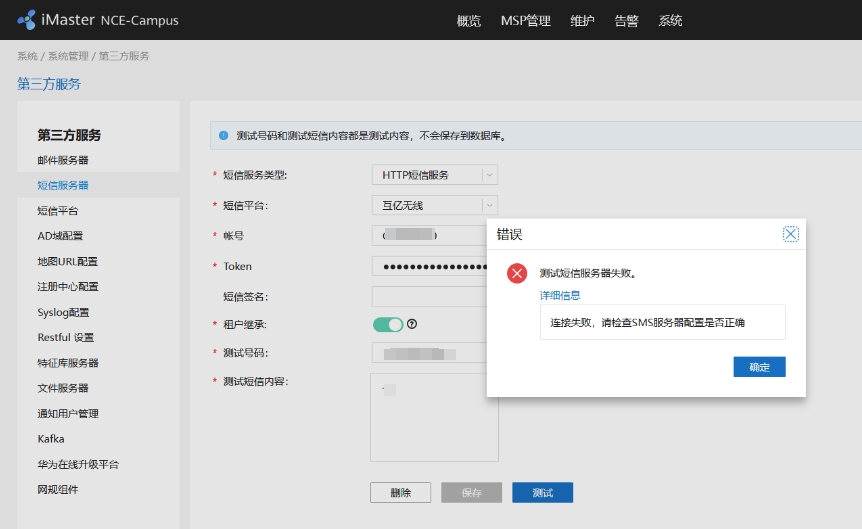Open the 维护 top menu

tap(582, 21)
